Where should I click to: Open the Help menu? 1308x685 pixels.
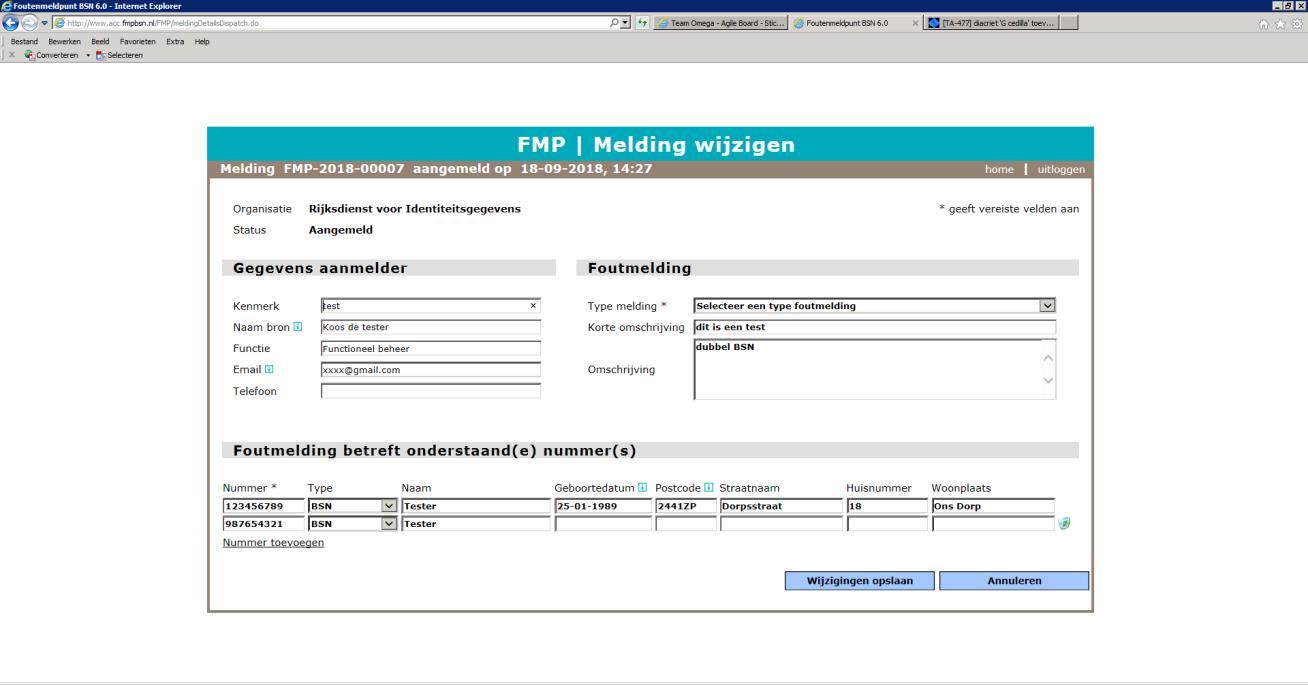[x=203, y=42]
